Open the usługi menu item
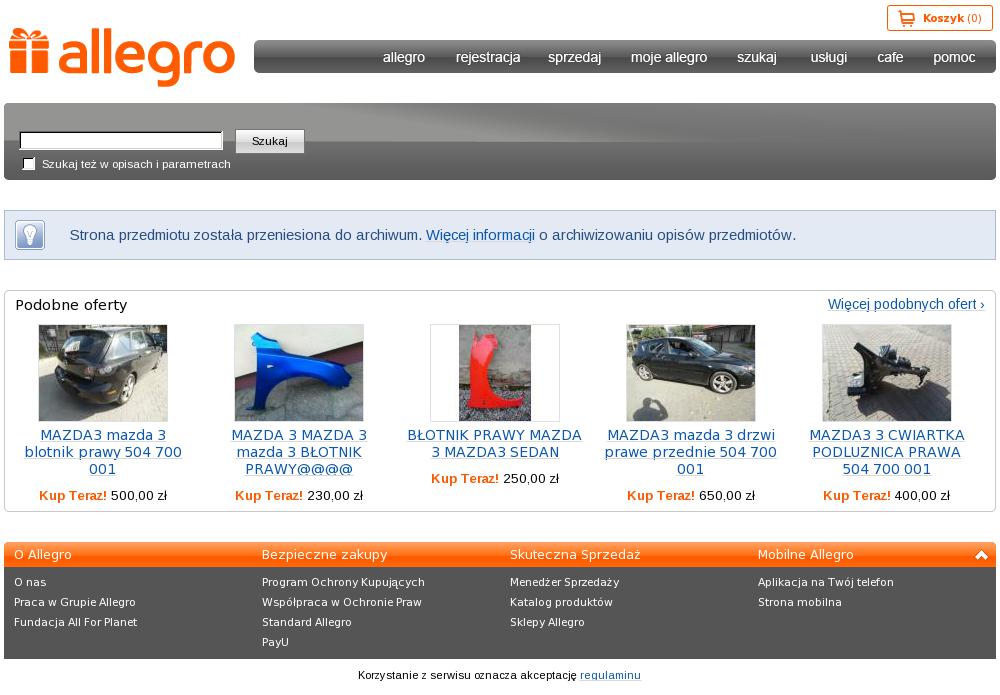 [x=828, y=57]
